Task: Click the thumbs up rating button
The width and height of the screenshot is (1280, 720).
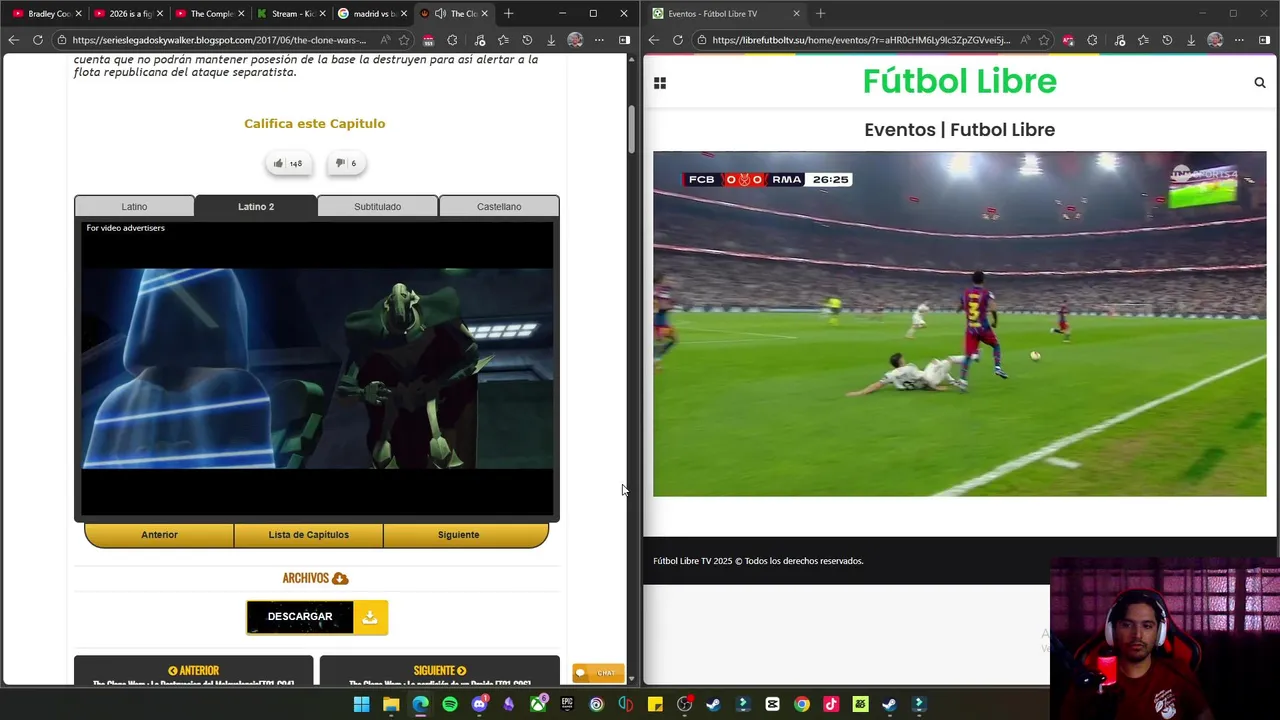Action: [288, 163]
